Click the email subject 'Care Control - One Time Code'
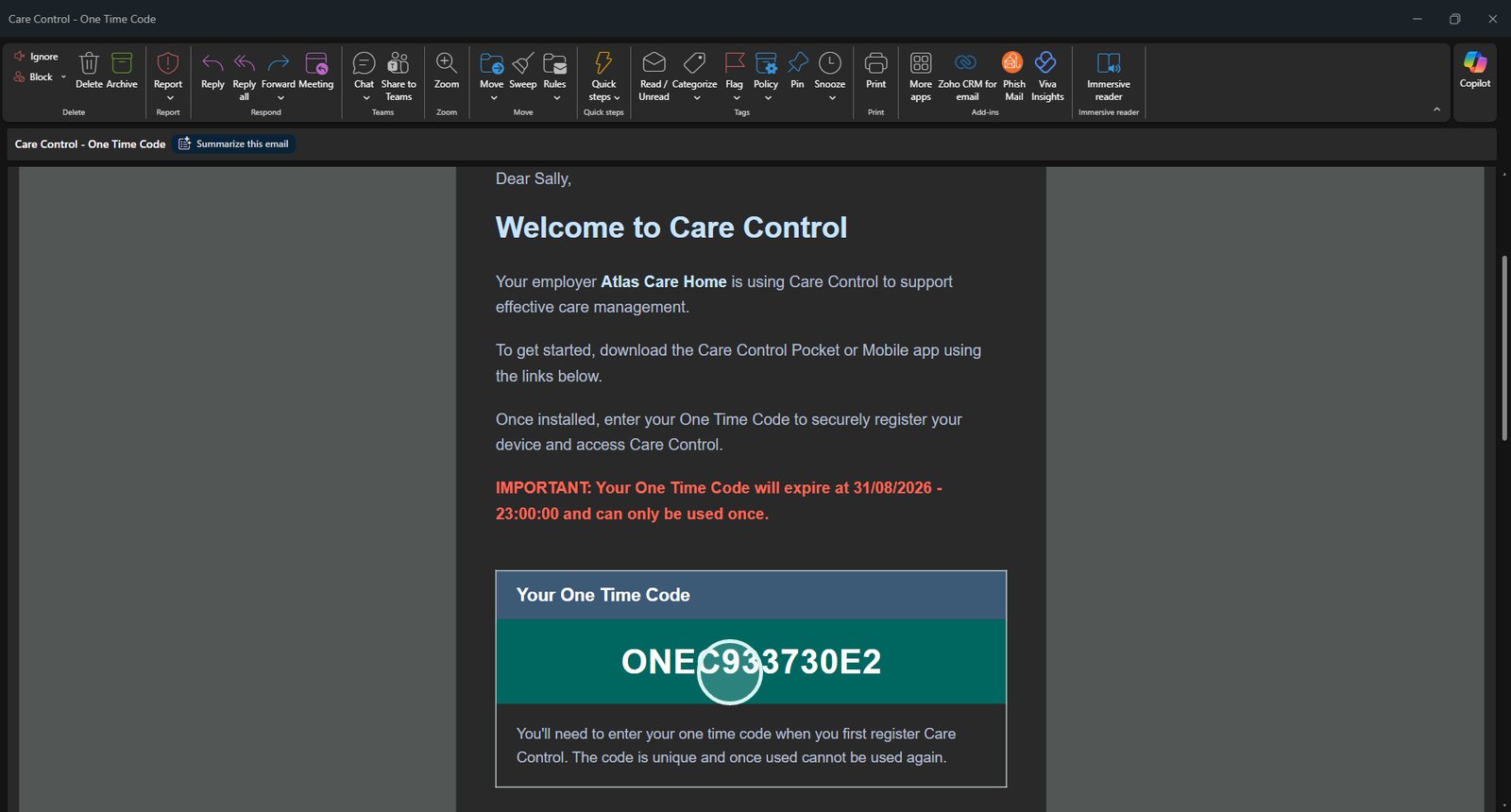This screenshot has width=1511, height=812. 90,144
